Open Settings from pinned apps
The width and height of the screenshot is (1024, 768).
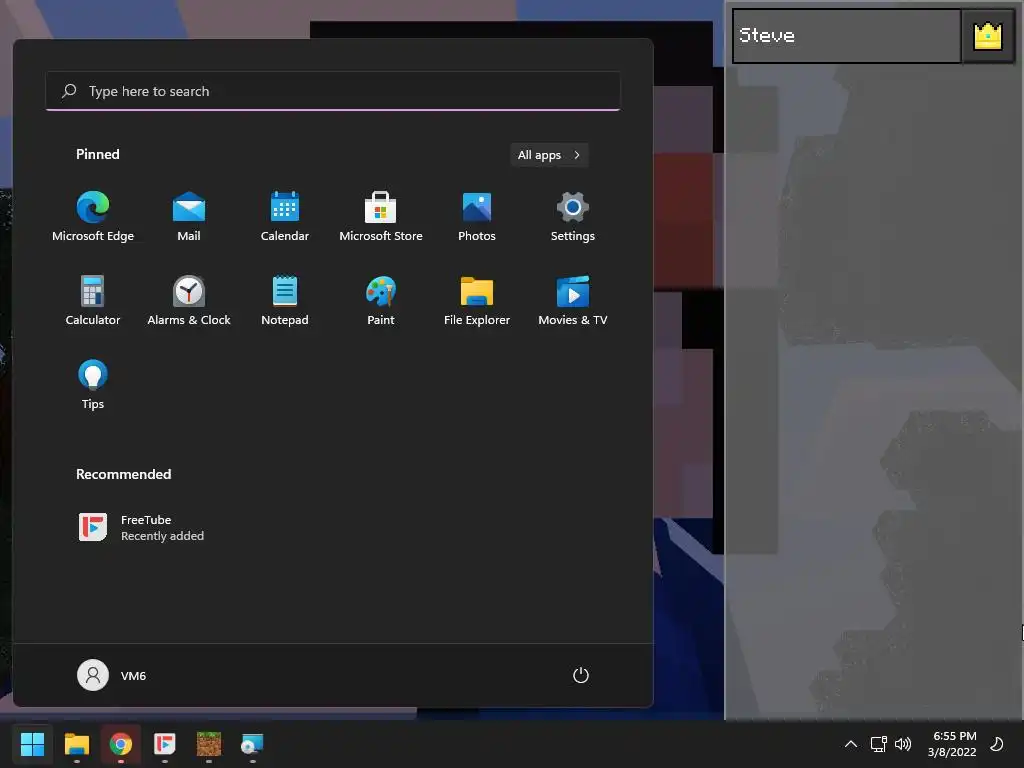click(573, 217)
